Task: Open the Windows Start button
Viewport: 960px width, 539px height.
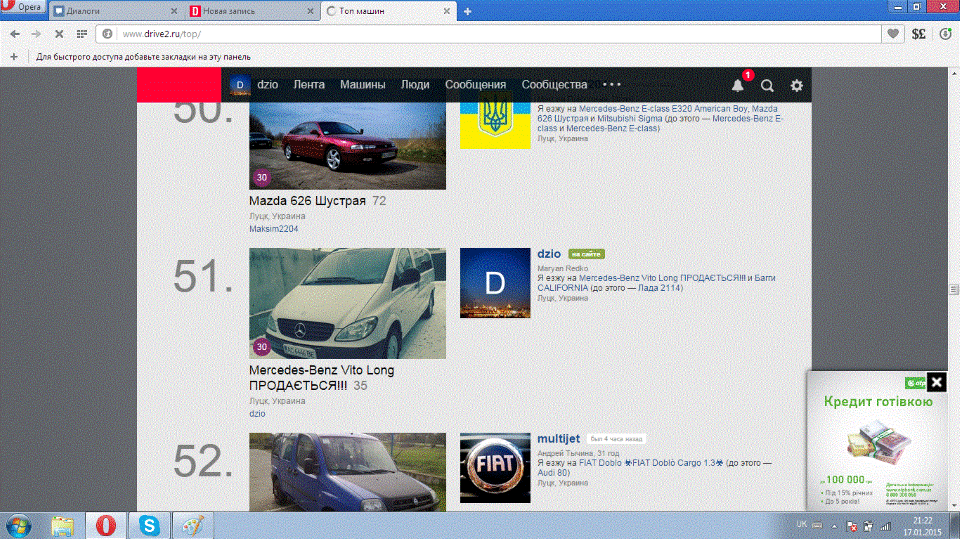Action: (x=18, y=526)
